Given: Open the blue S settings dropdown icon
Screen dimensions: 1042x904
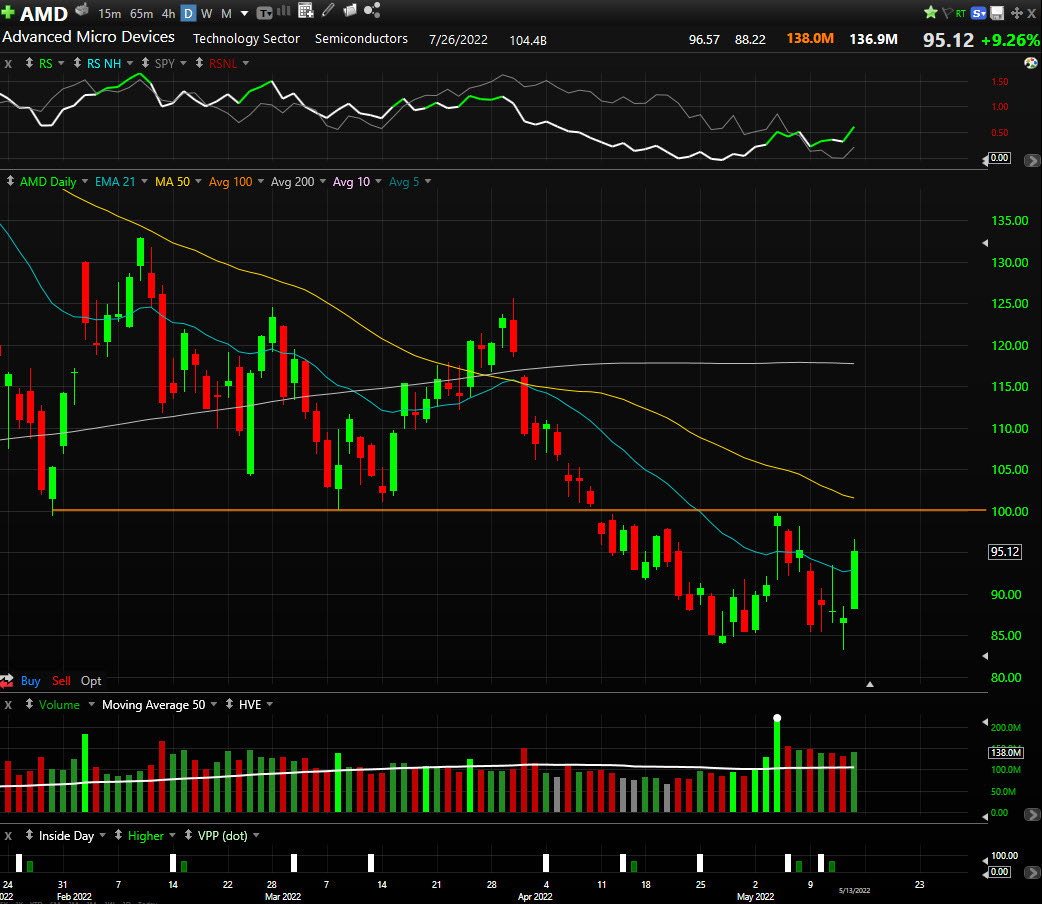Looking at the screenshot, I should 978,13.
